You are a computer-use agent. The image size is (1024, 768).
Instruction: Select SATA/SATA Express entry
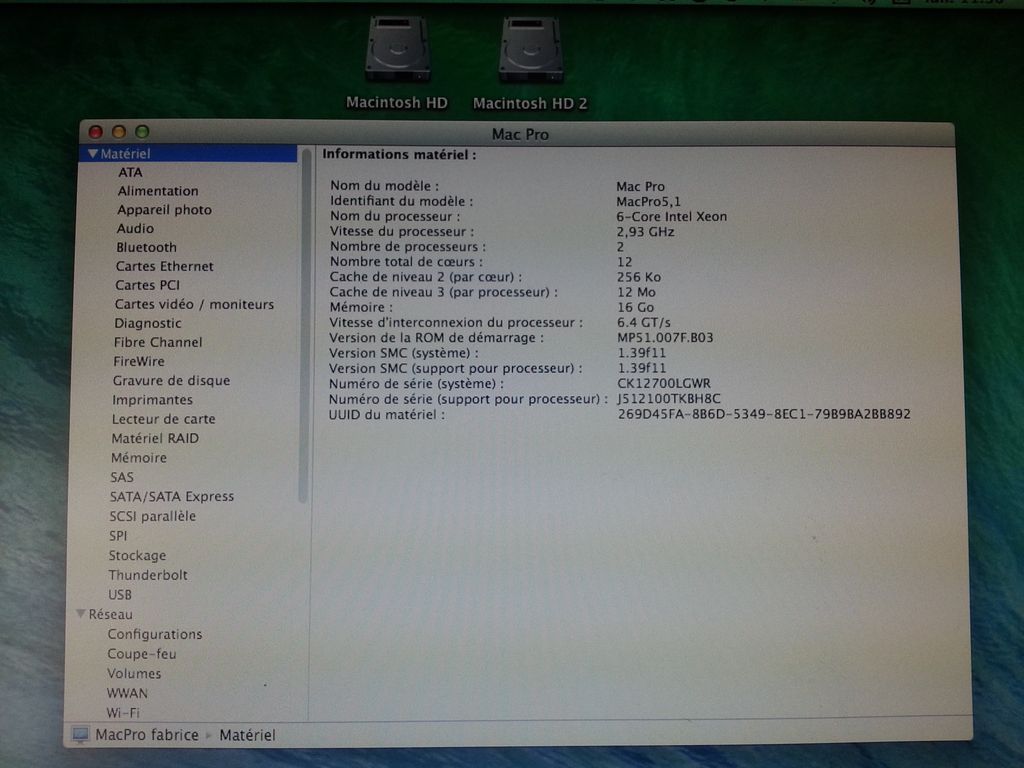172,496
